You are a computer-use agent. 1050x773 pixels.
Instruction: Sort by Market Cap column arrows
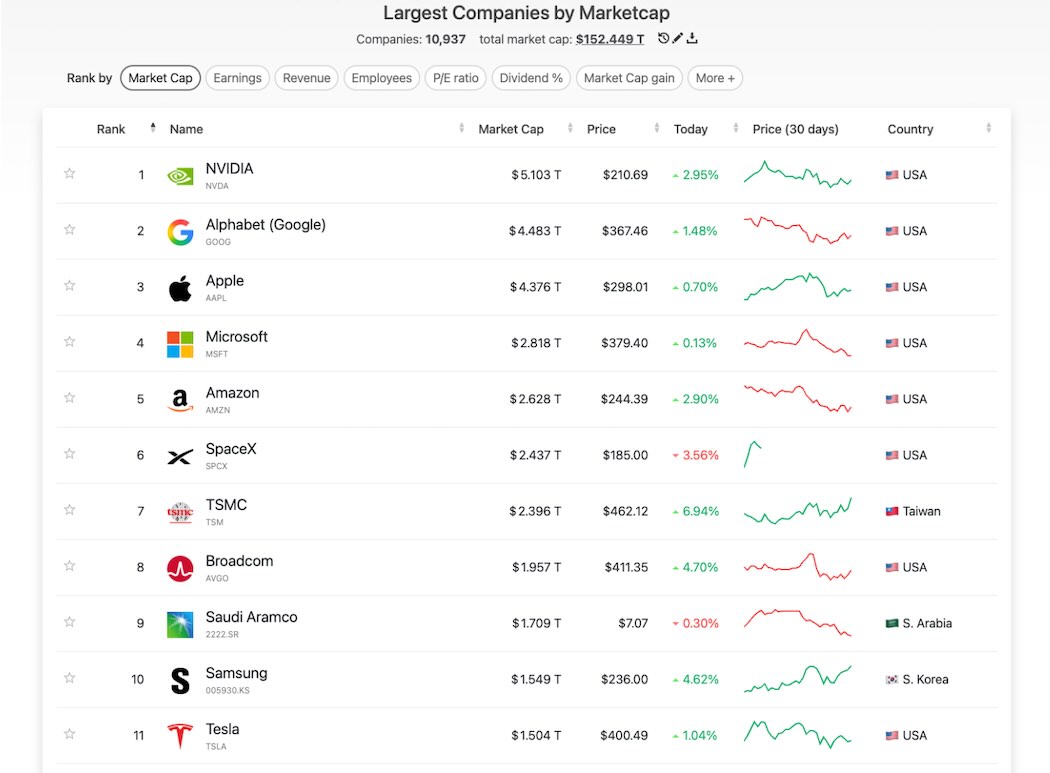pyautogui.click(x=570, y=127)
